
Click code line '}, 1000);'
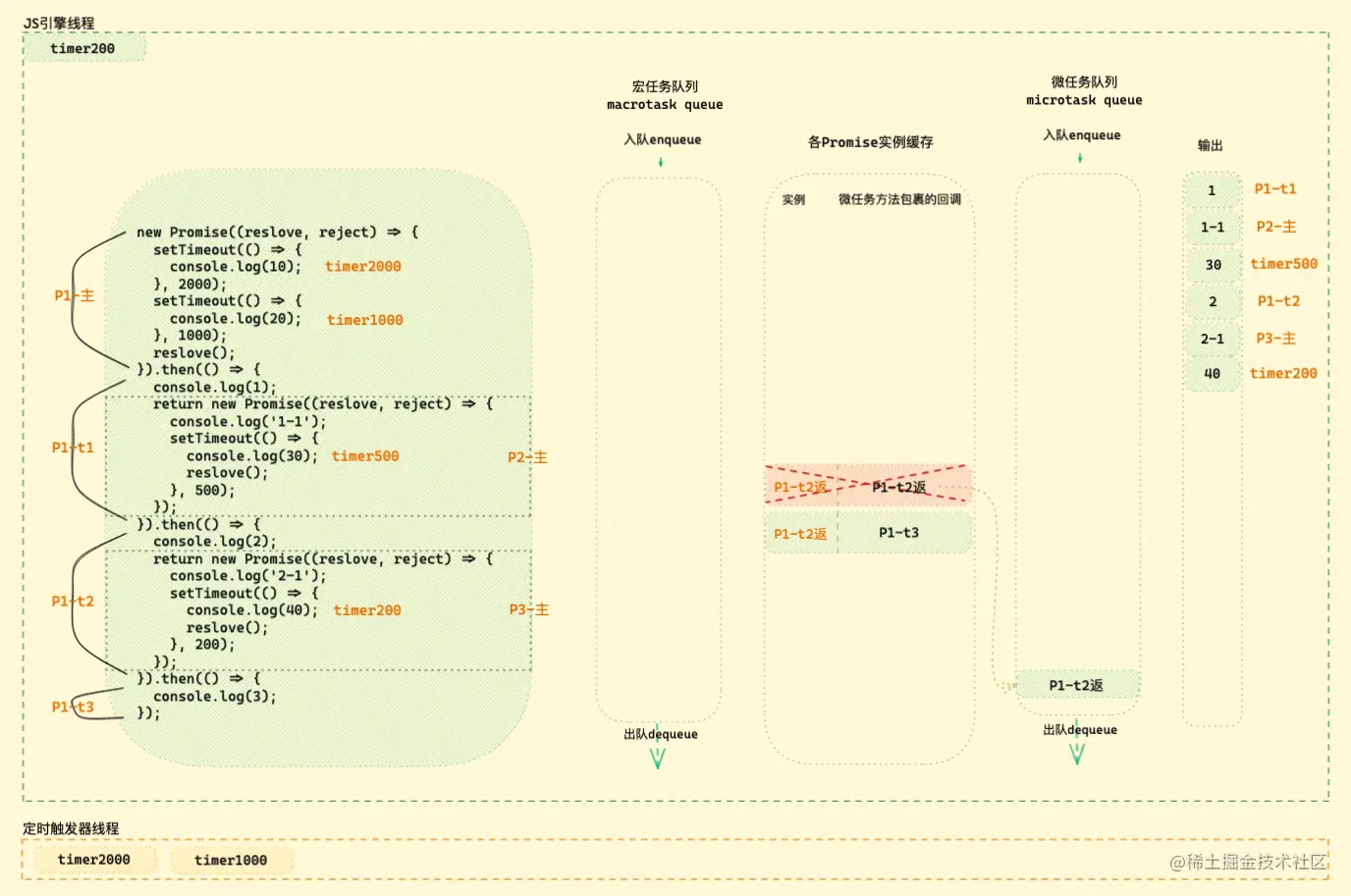click(x=189, y=335)
